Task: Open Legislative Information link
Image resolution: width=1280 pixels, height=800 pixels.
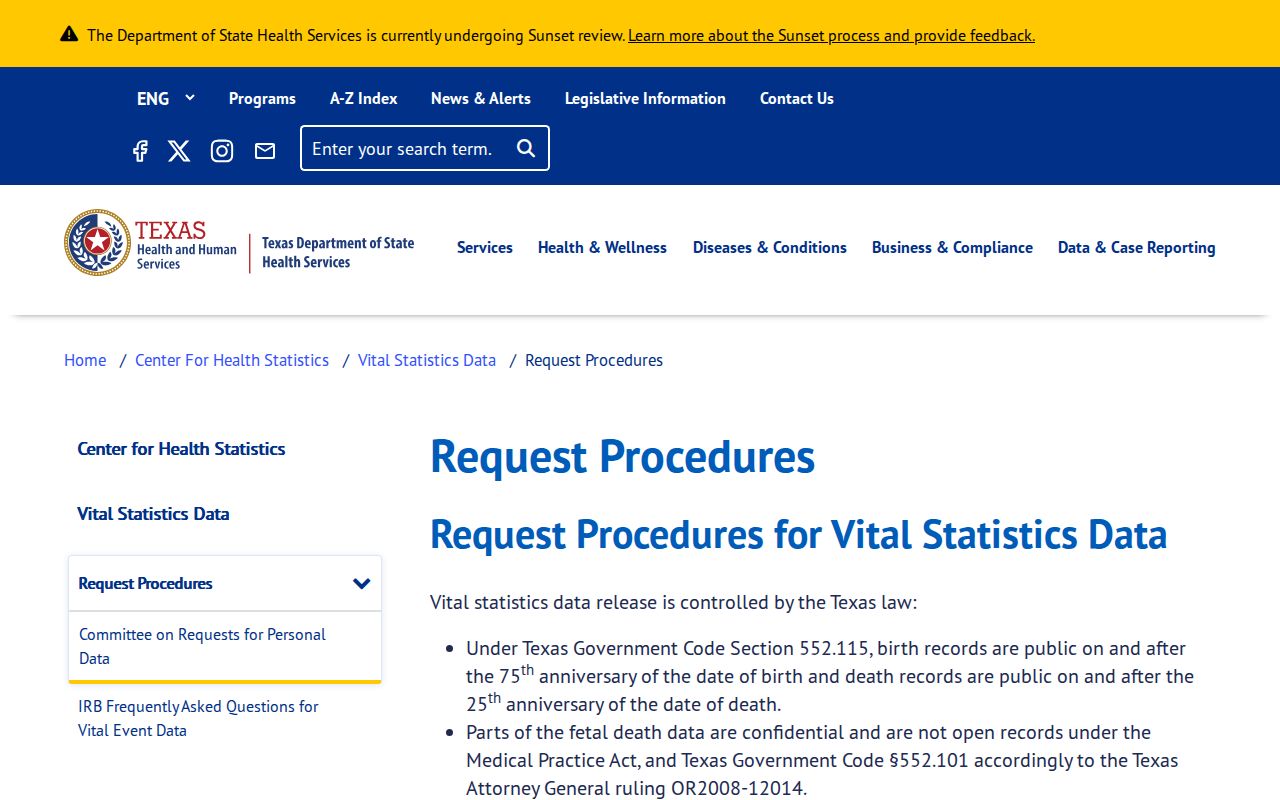Action: pyautogui.click(x=645, y=98)
